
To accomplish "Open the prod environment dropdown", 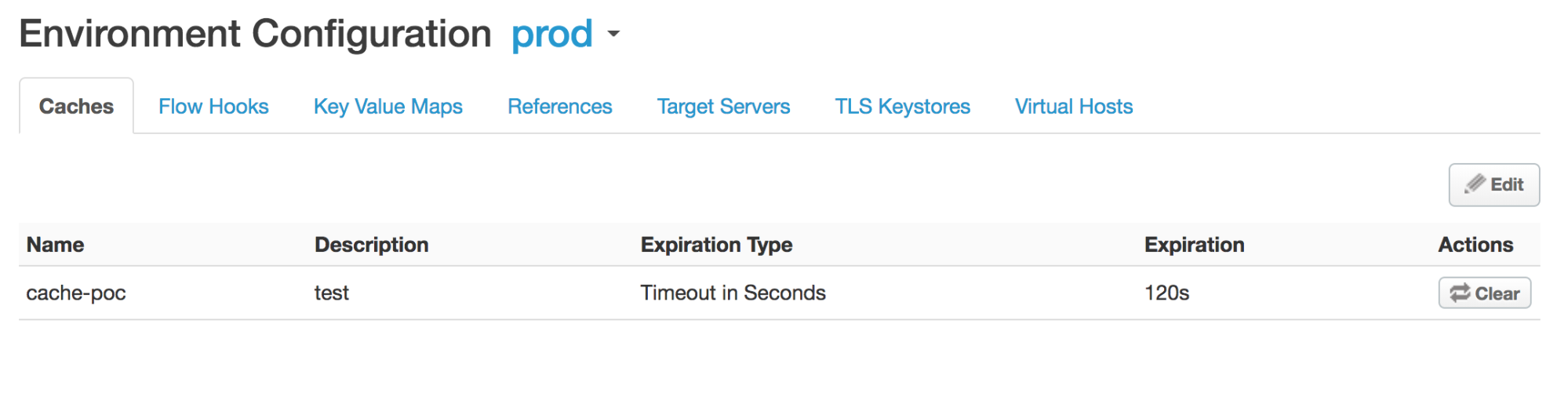I will pyautogui.click(x=552, y=34).
